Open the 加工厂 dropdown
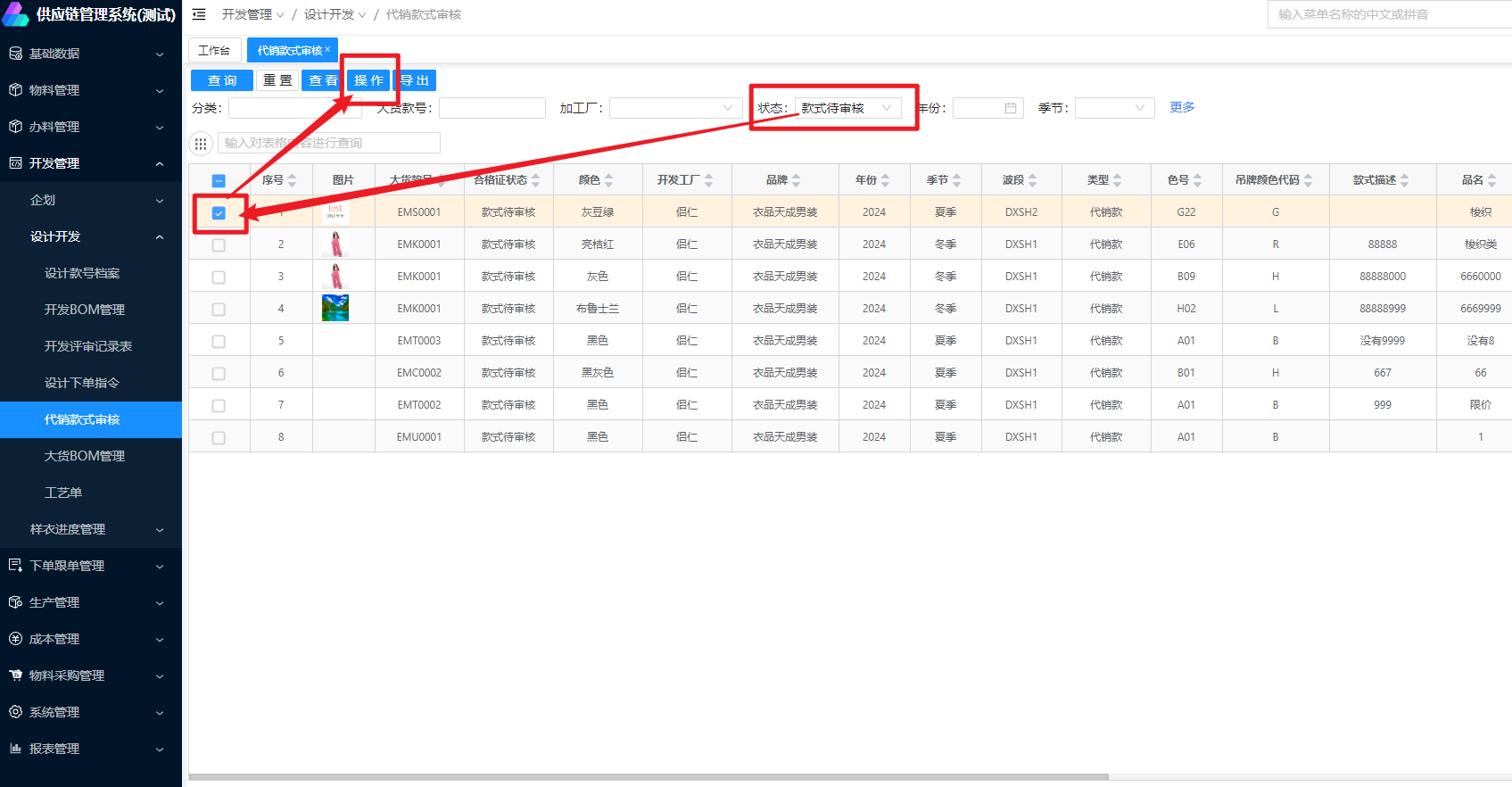Screen dimensions: 1512x787 [674, 108]
